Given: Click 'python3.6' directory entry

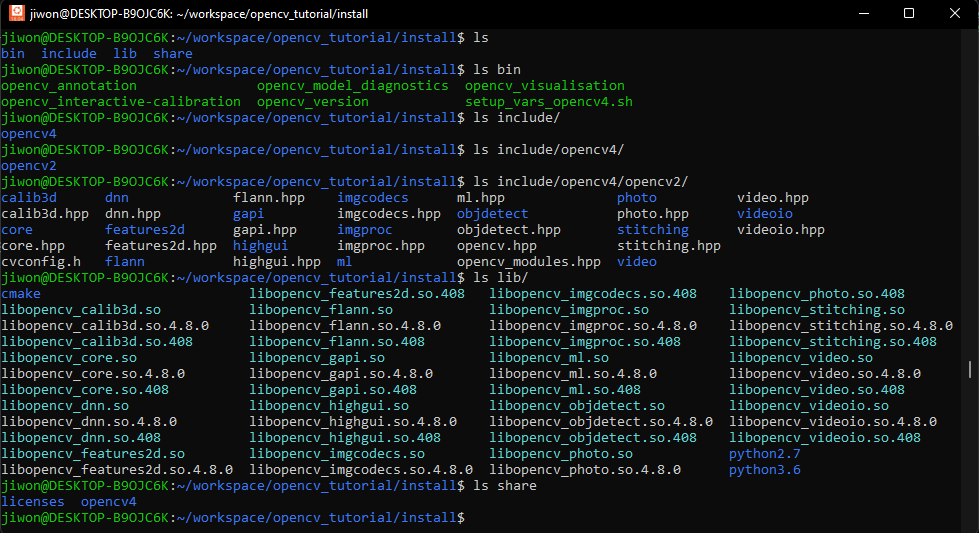Looking at the screenshot, I should click(765, 470).
